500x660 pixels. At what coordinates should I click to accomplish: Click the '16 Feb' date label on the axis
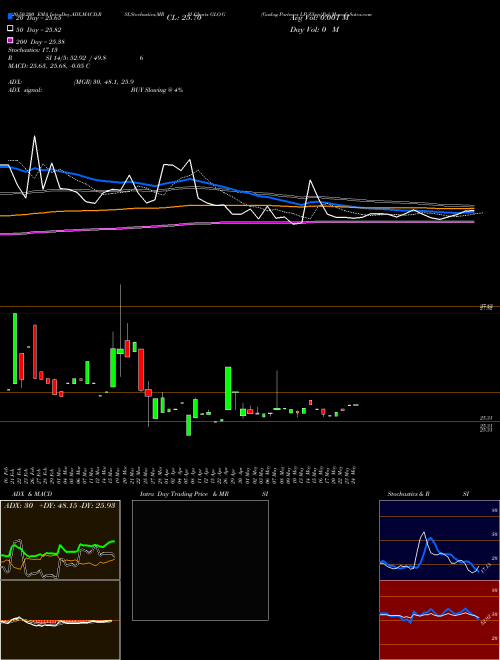(x=7, y=475)
